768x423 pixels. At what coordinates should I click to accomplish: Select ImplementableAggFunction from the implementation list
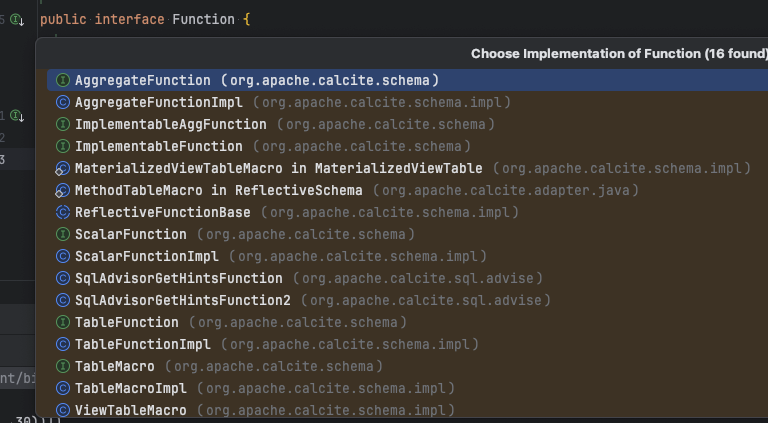[x=170, y=124]
